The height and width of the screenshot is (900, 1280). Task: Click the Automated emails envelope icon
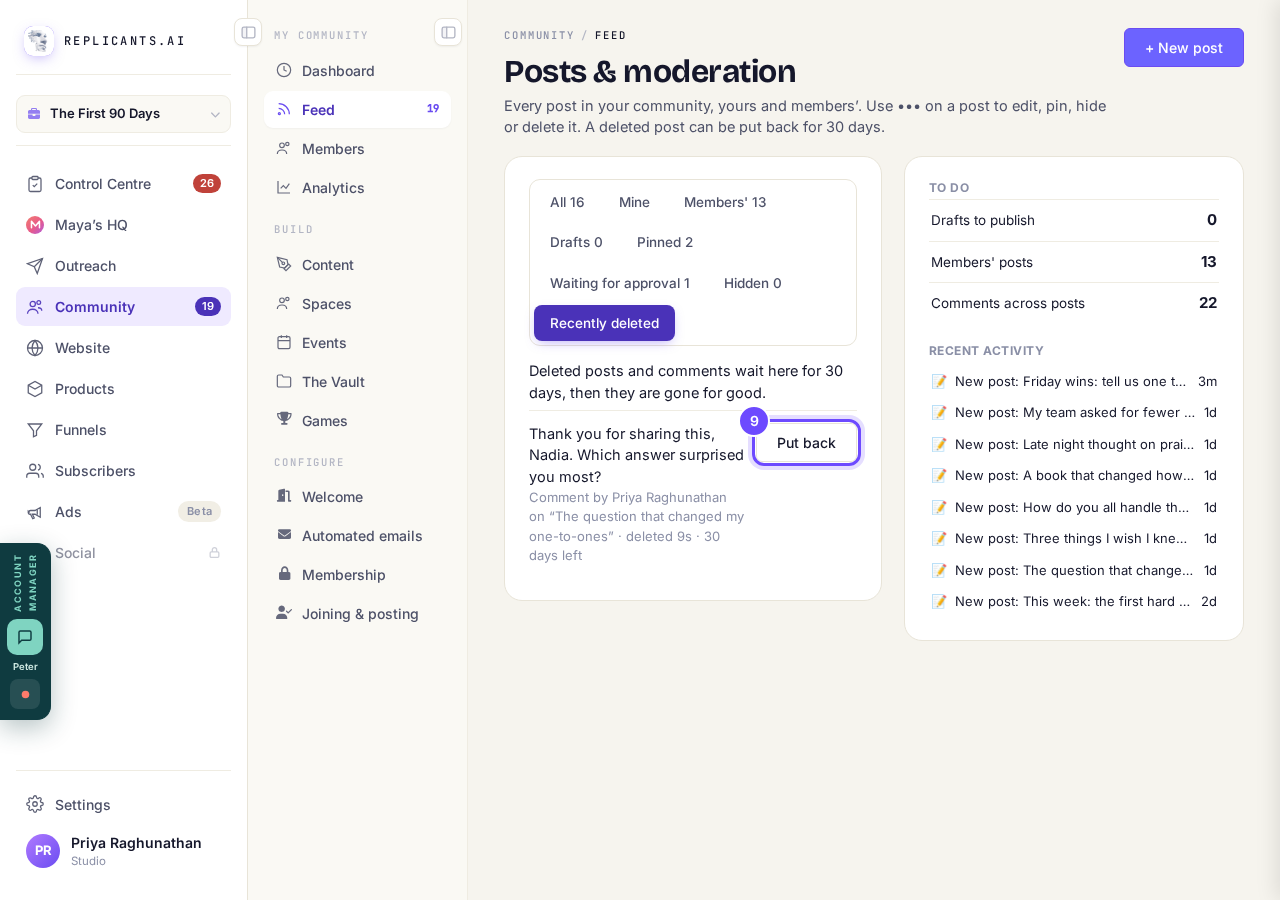[284, 535]
